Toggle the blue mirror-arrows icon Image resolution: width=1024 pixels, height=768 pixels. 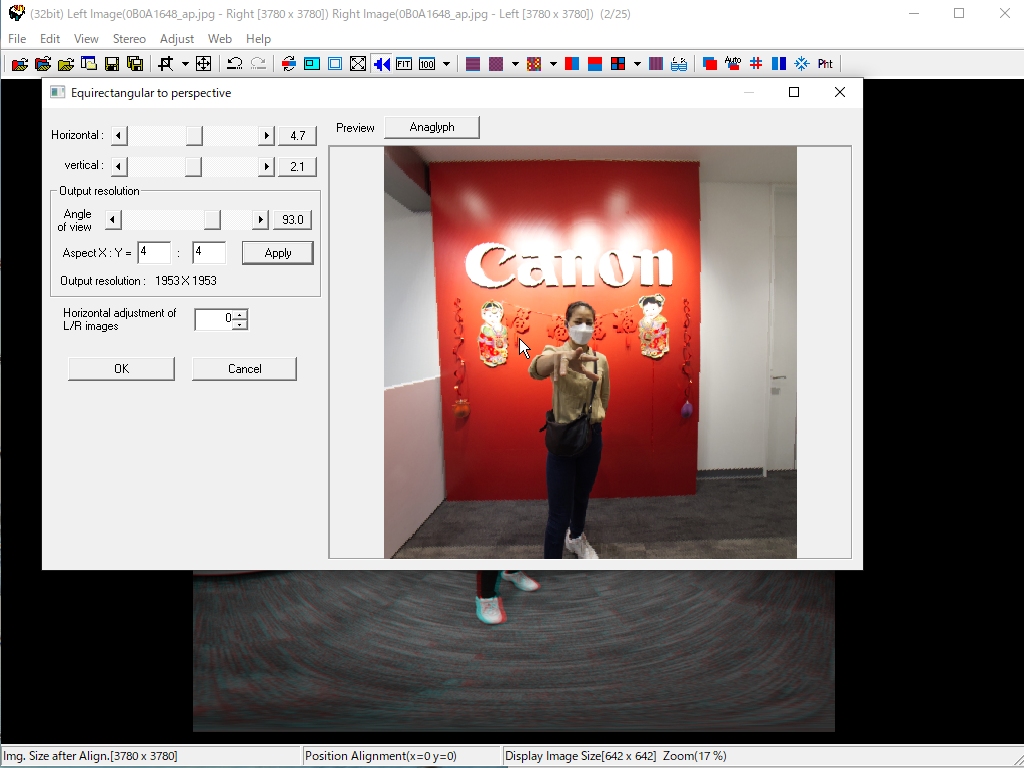pos(381,63)
